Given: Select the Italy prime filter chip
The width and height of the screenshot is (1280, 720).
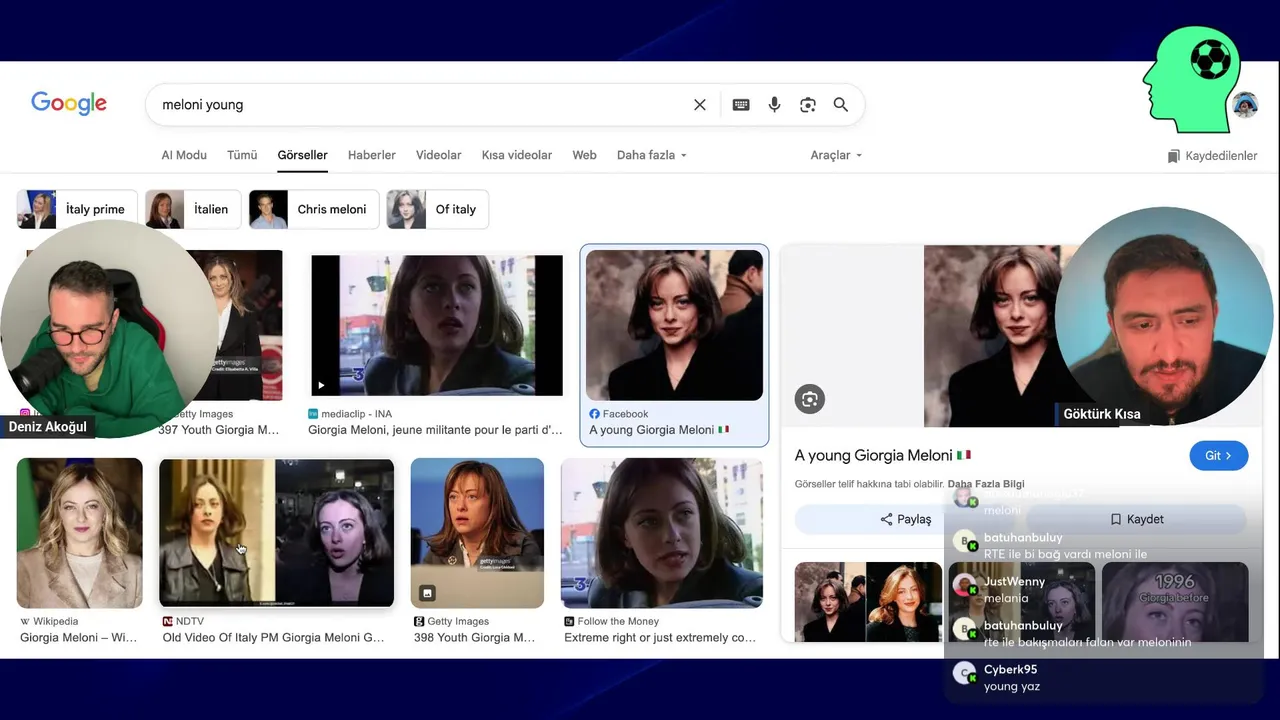Looking at the screenshot, I should pos(77,209).
